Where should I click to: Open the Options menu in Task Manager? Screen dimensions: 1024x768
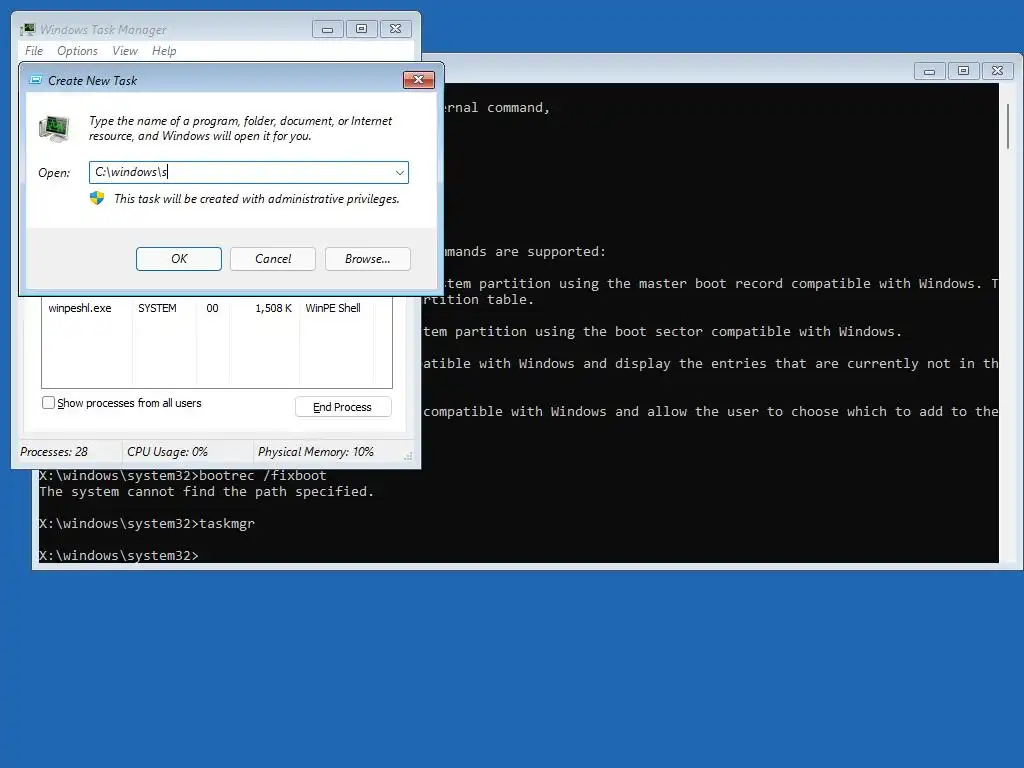pos(77,51)
